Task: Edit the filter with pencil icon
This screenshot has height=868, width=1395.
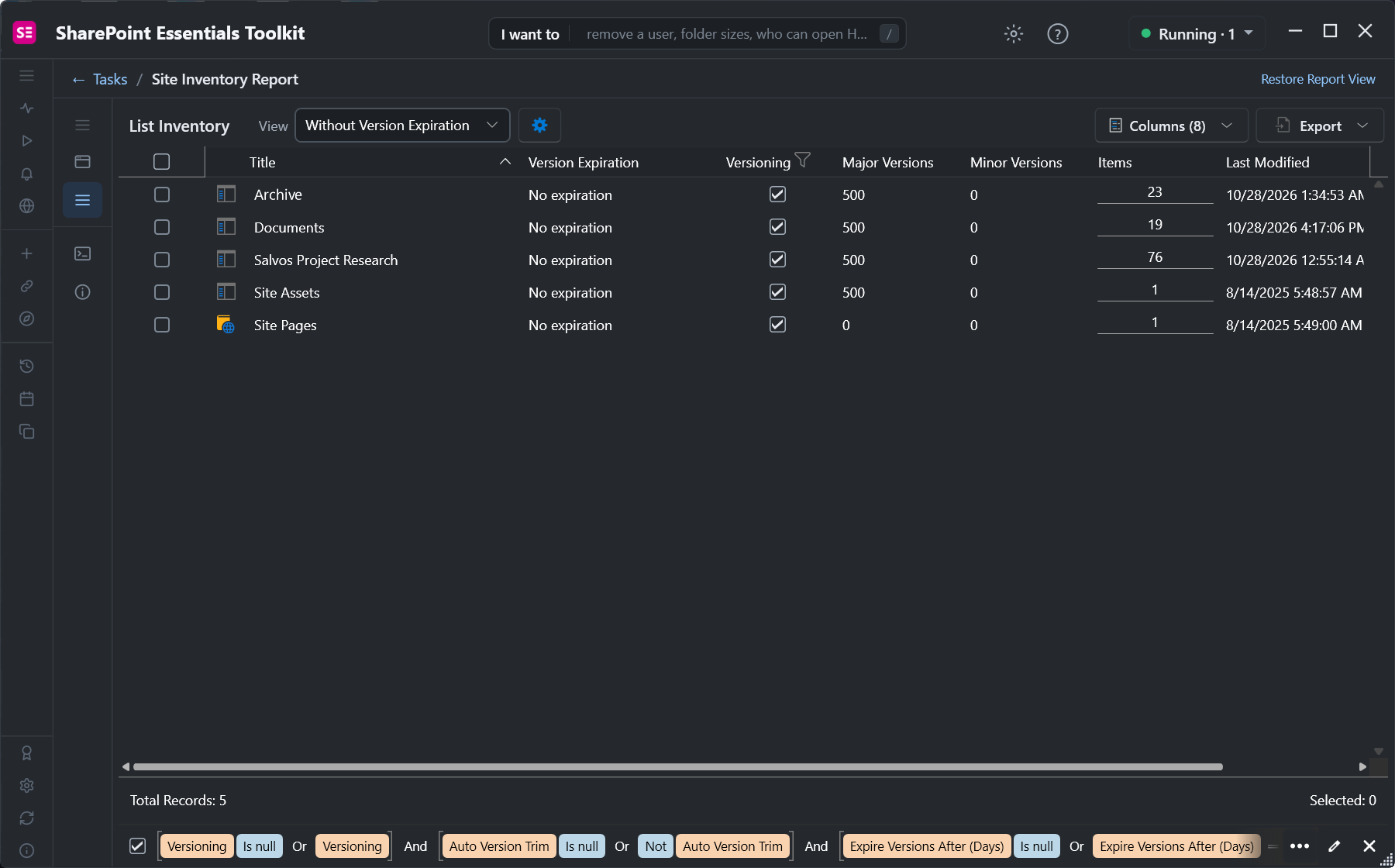Action: tap(1335, 846)
